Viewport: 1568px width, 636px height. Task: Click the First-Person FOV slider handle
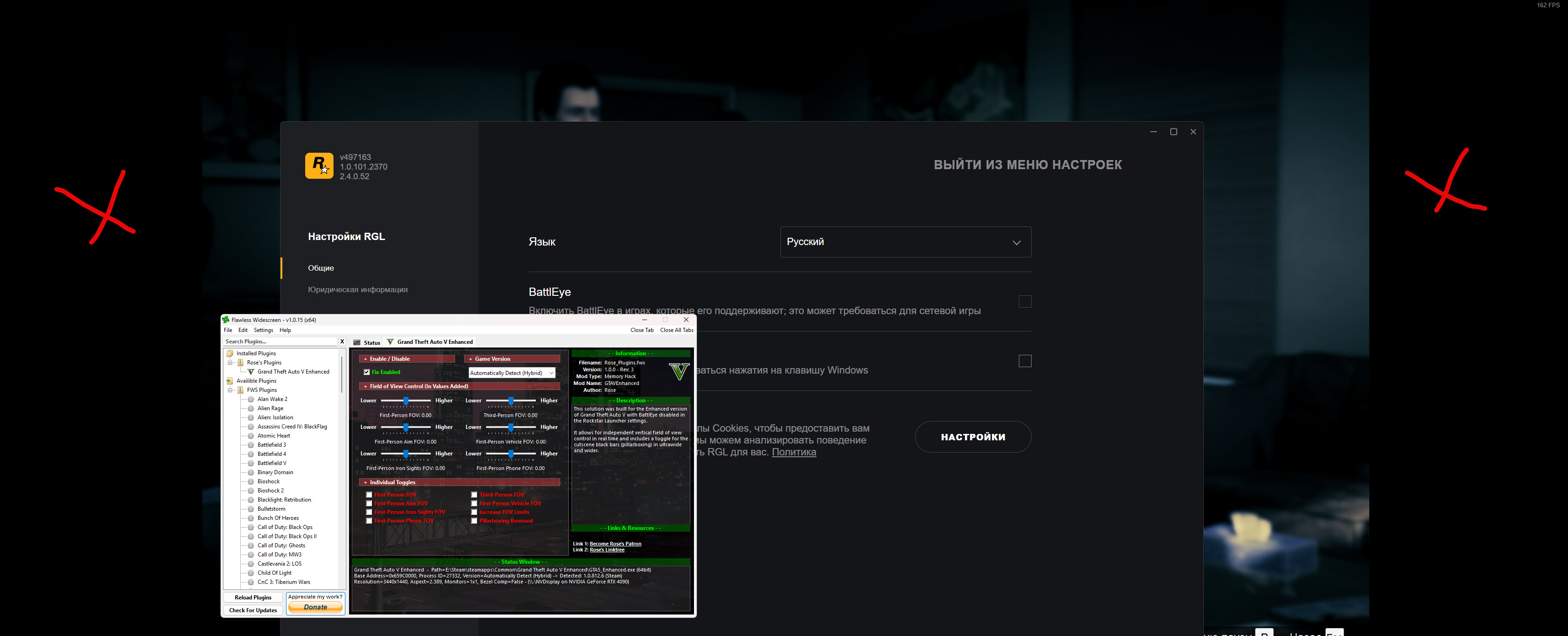tap(406, 400)
